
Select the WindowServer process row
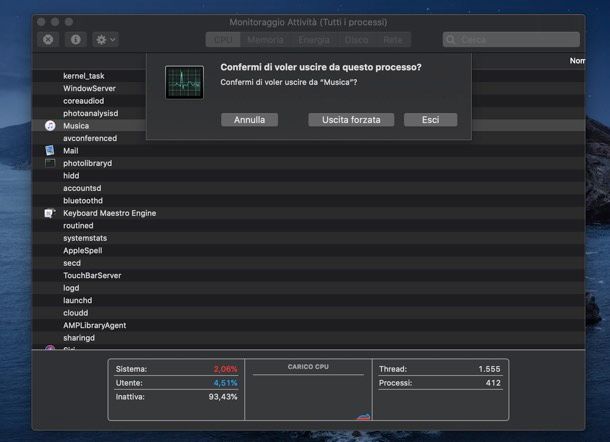coord(308,88)
